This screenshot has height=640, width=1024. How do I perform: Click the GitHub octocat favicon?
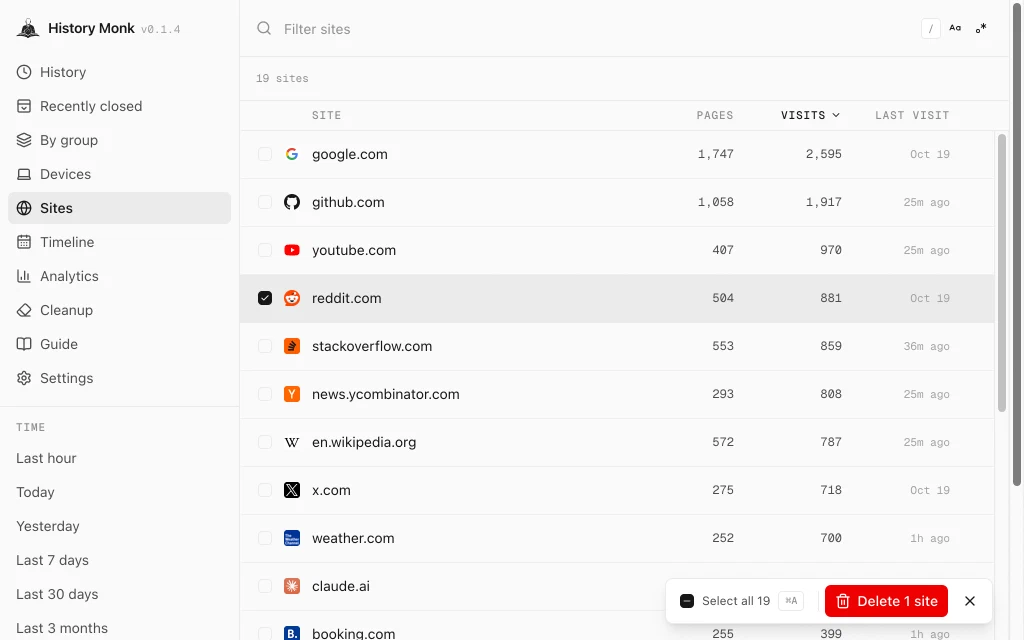(x=292, y=202)
